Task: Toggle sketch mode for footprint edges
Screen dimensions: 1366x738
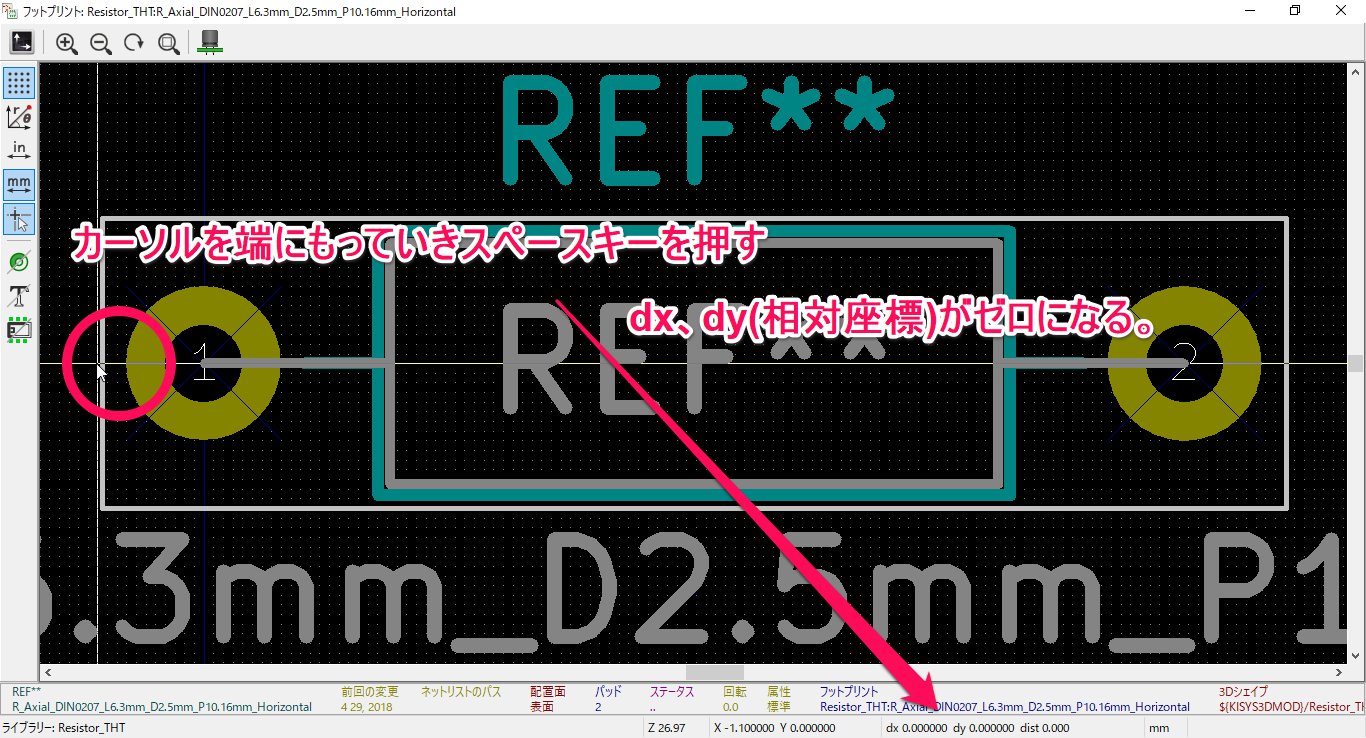Action: pos(18,328)
